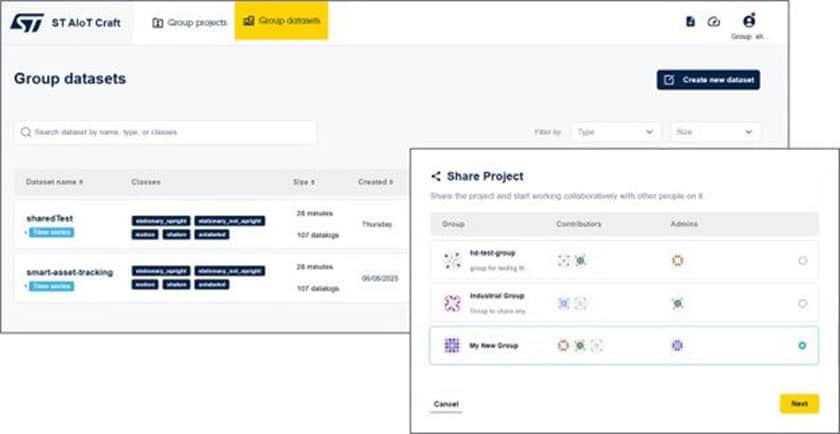The image size is (840, 434).
Task: Select the My New Group radio button
Action: (802, 346)
